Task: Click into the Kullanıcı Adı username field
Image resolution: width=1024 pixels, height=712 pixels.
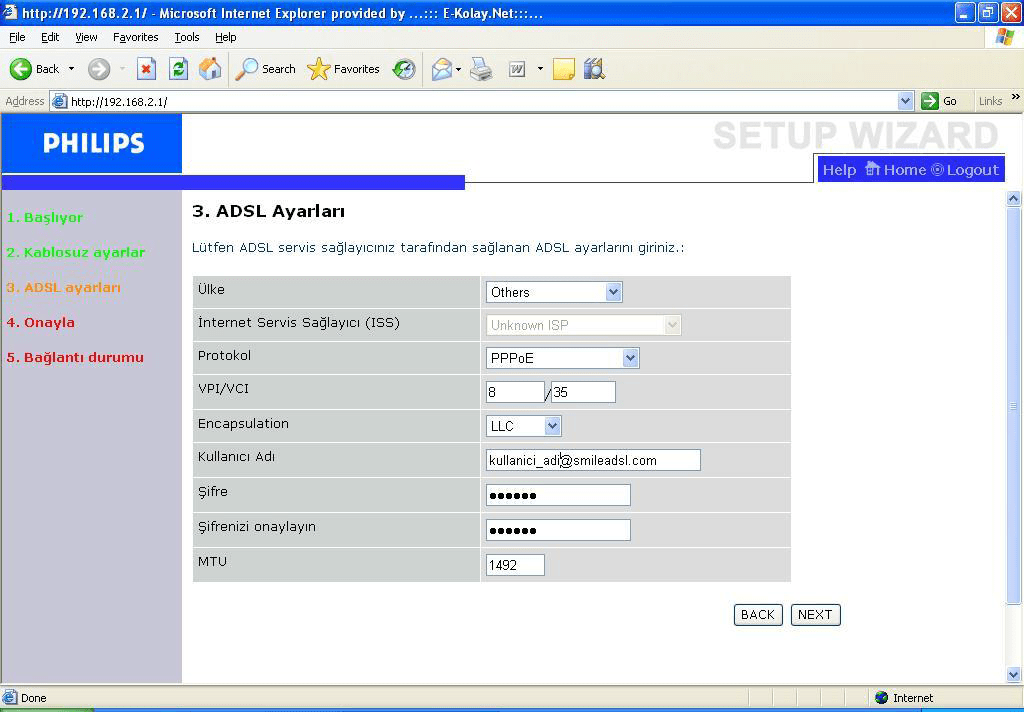Action: [592, 460]
